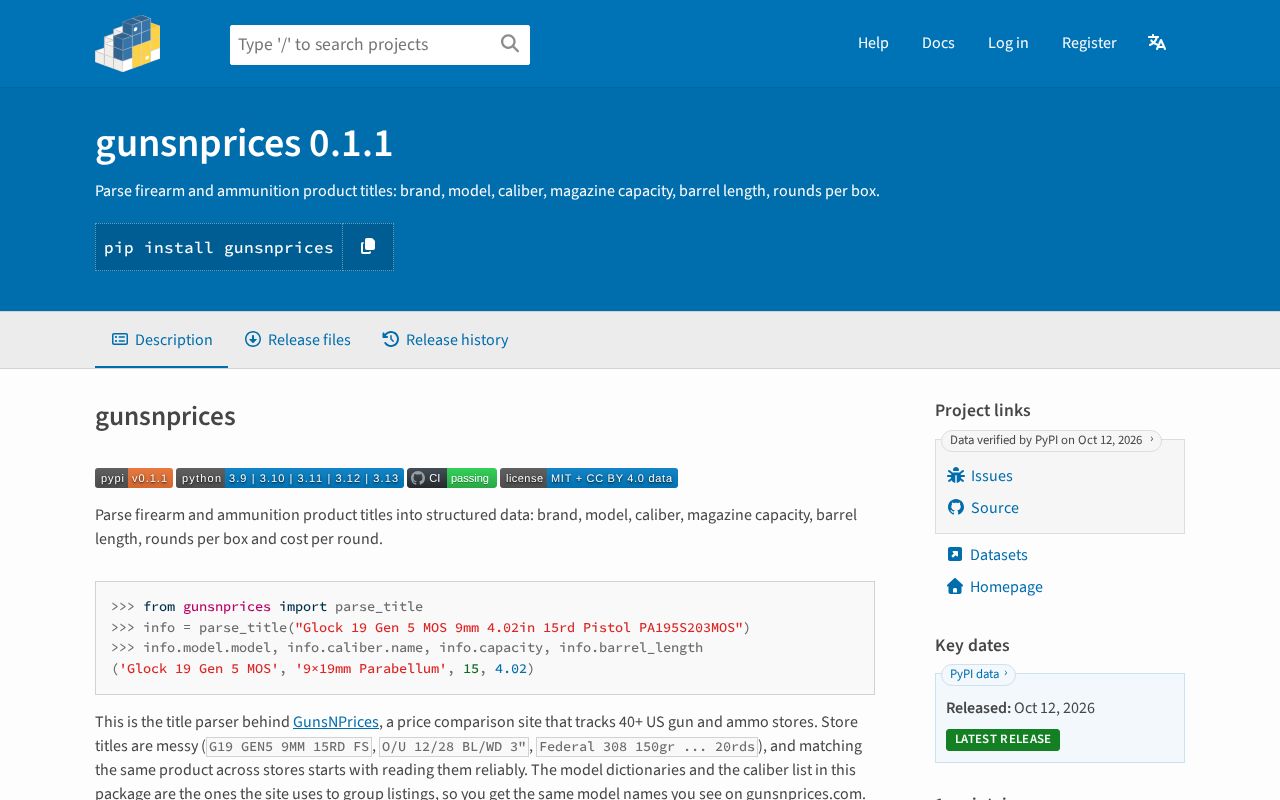
Task: Click the 'Project links' sidebar heading
Action: 983,410
